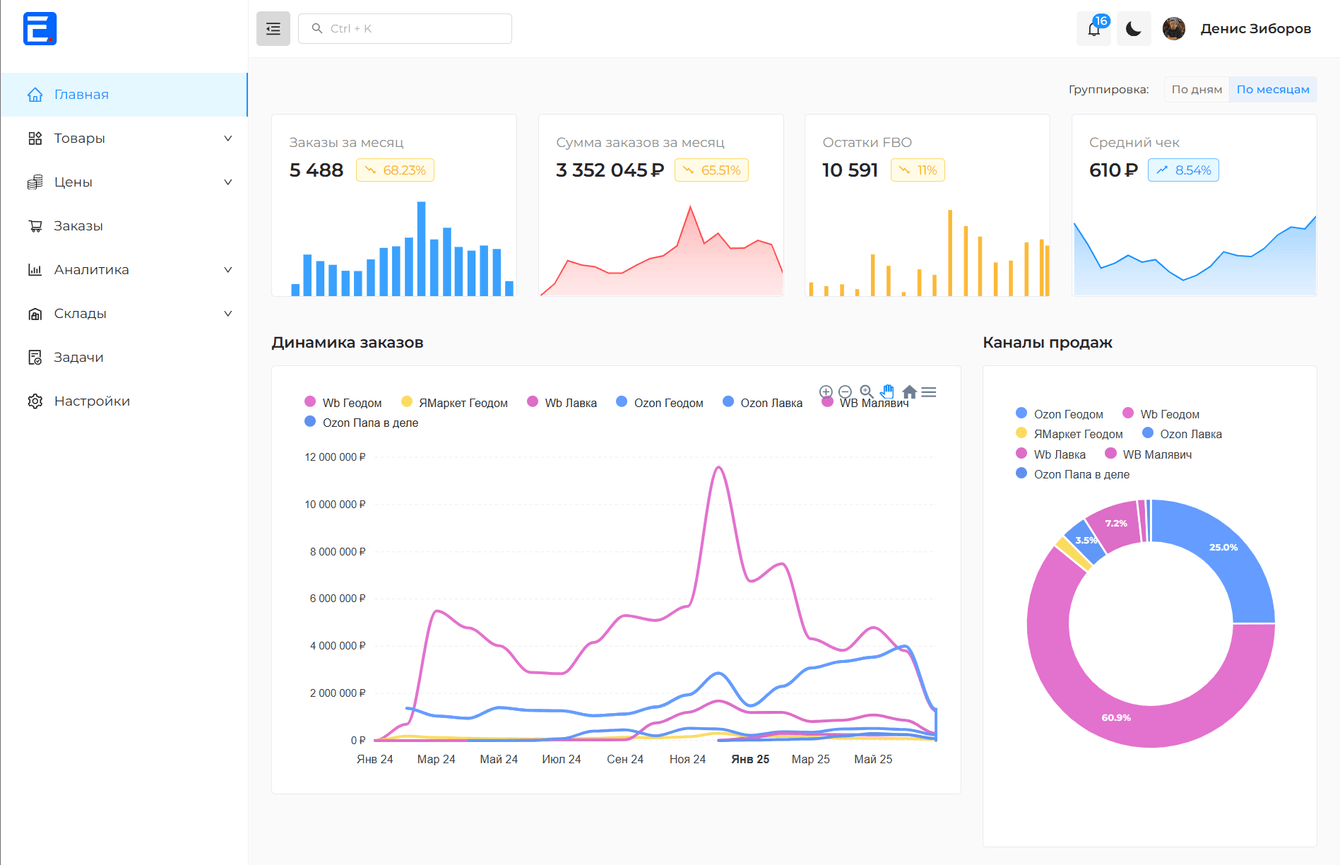Click the Денис Зиборов profile name

1255,28
